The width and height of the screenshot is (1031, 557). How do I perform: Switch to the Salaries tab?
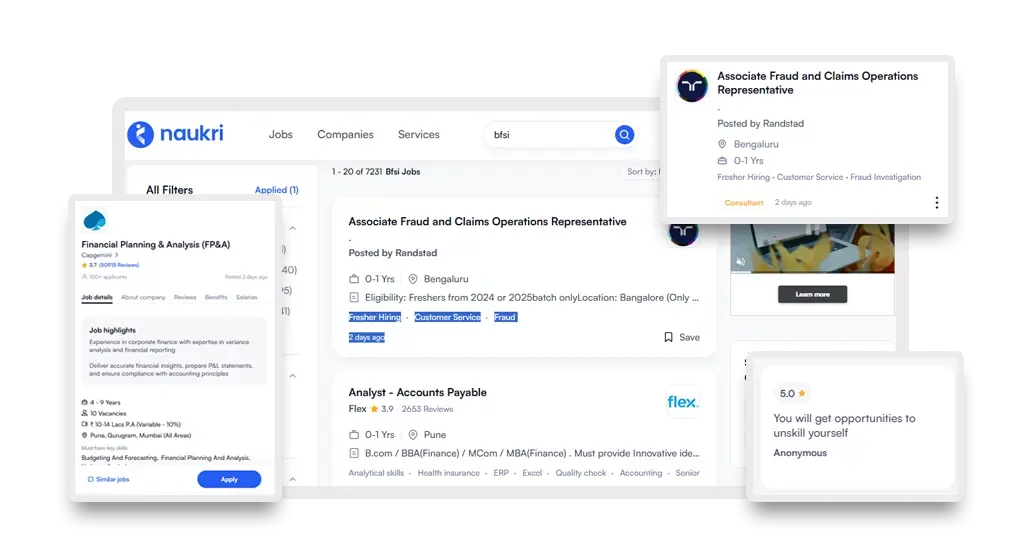point(246,297)
